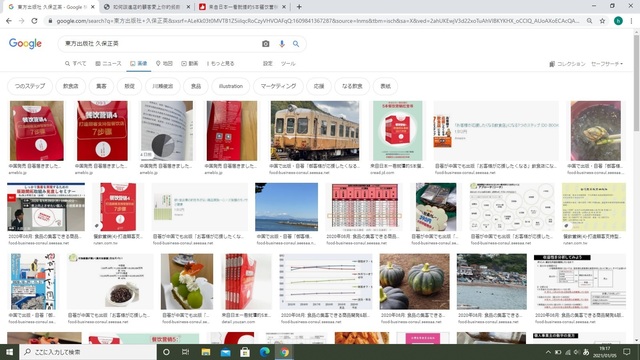The width and height of the screenshot is (640, 360).
Task: Open Mail app from taskbar
Action: [x=225, y=352]
